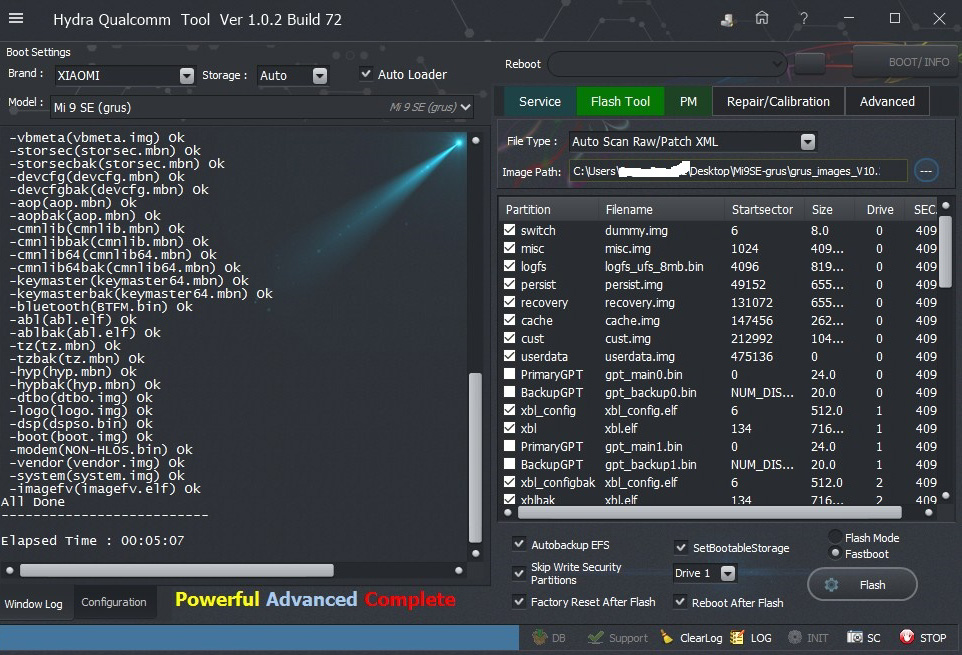The image size is (962, 655).
Task: Open help via question mark icon
Action: coord(804,18)
